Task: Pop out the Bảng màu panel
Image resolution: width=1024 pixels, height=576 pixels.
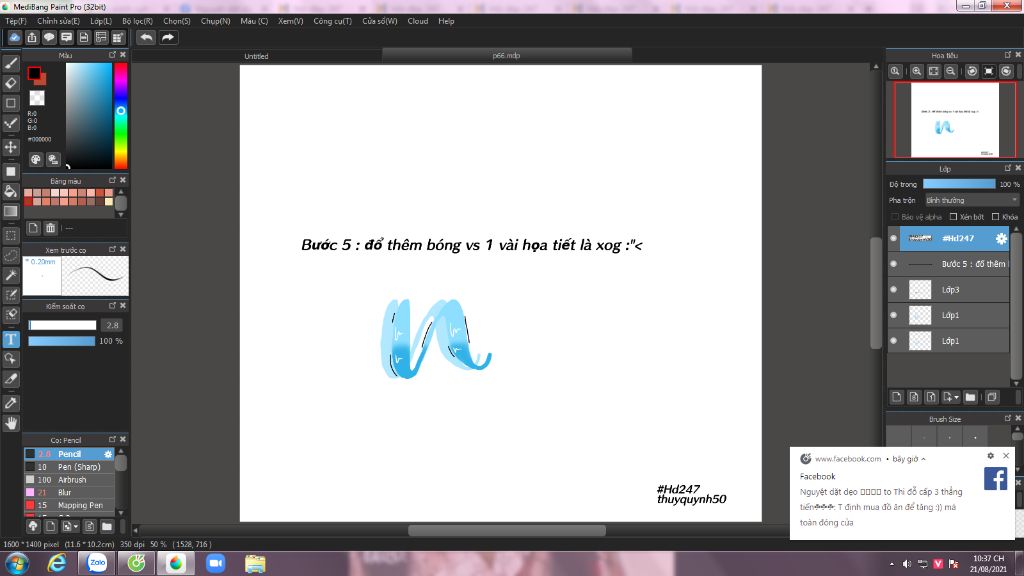Action: [112, 180]
